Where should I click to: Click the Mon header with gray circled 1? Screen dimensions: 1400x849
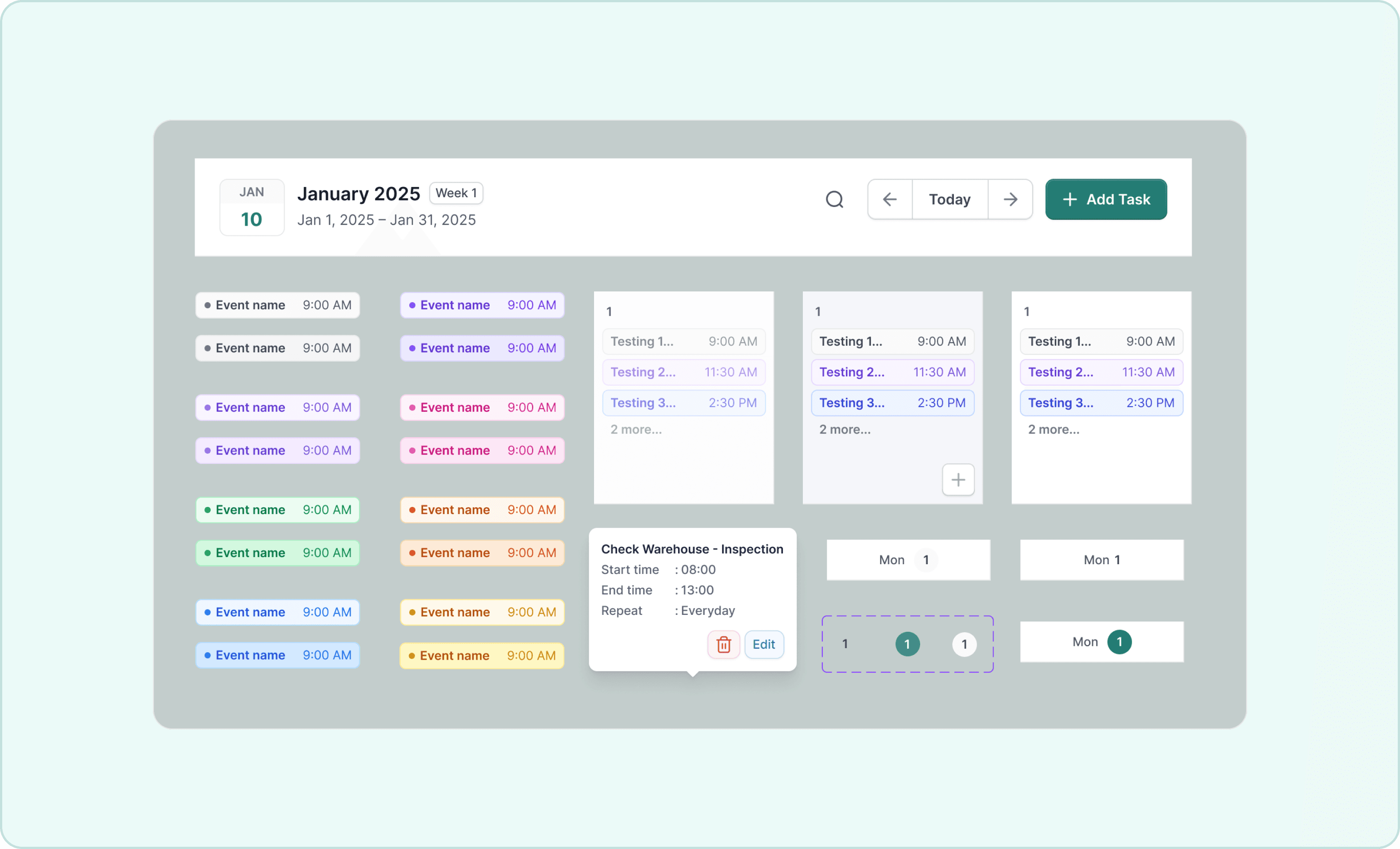(x=908, y=560)
